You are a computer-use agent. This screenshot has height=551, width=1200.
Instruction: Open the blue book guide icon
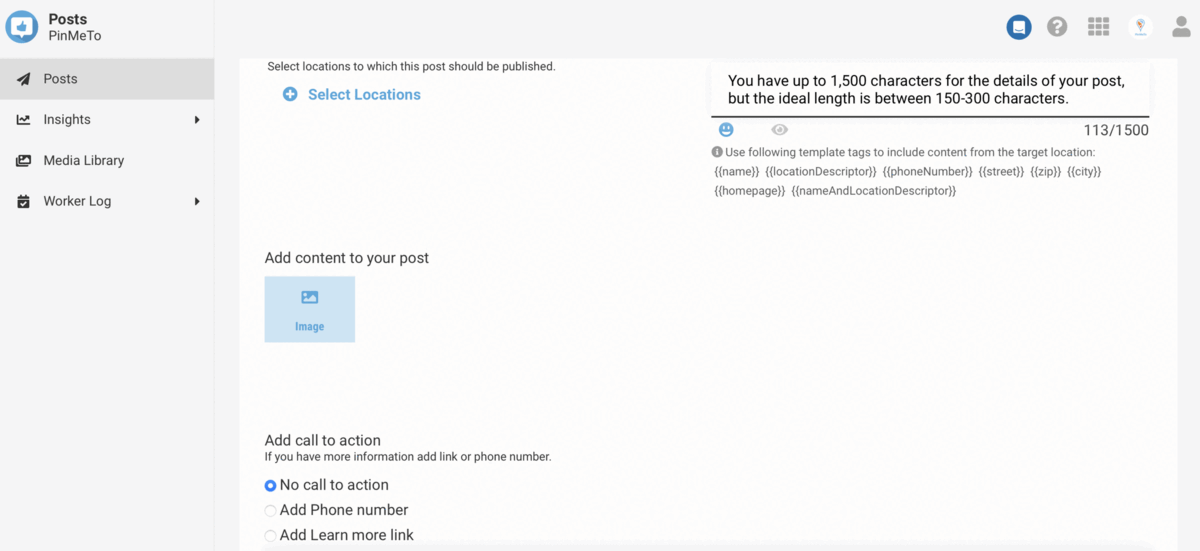click(1018, 27)
